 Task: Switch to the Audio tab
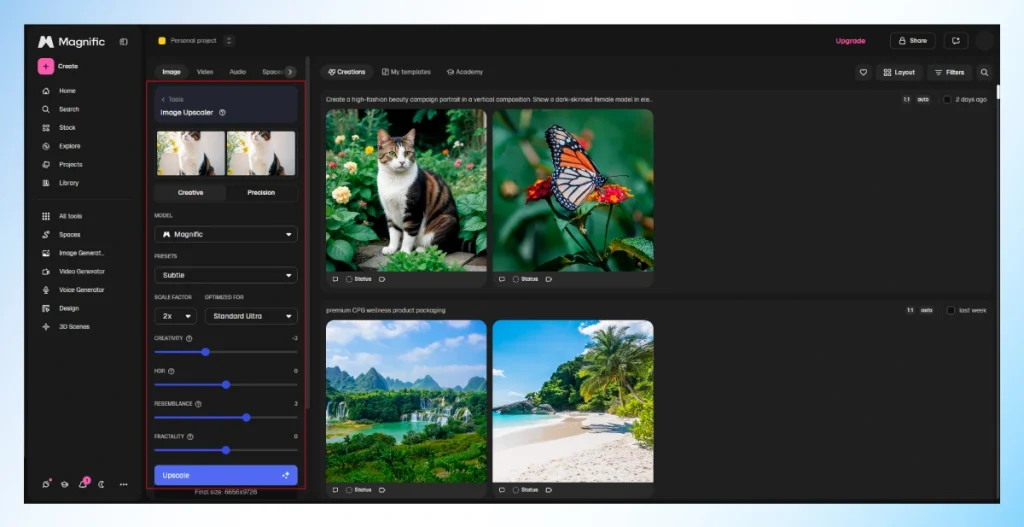point(238,72)
